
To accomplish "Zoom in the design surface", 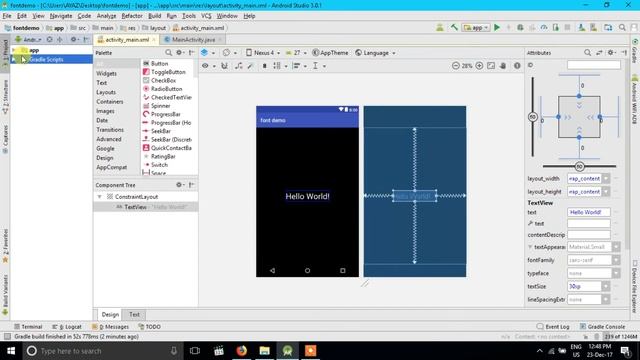I will pos(479,66).
